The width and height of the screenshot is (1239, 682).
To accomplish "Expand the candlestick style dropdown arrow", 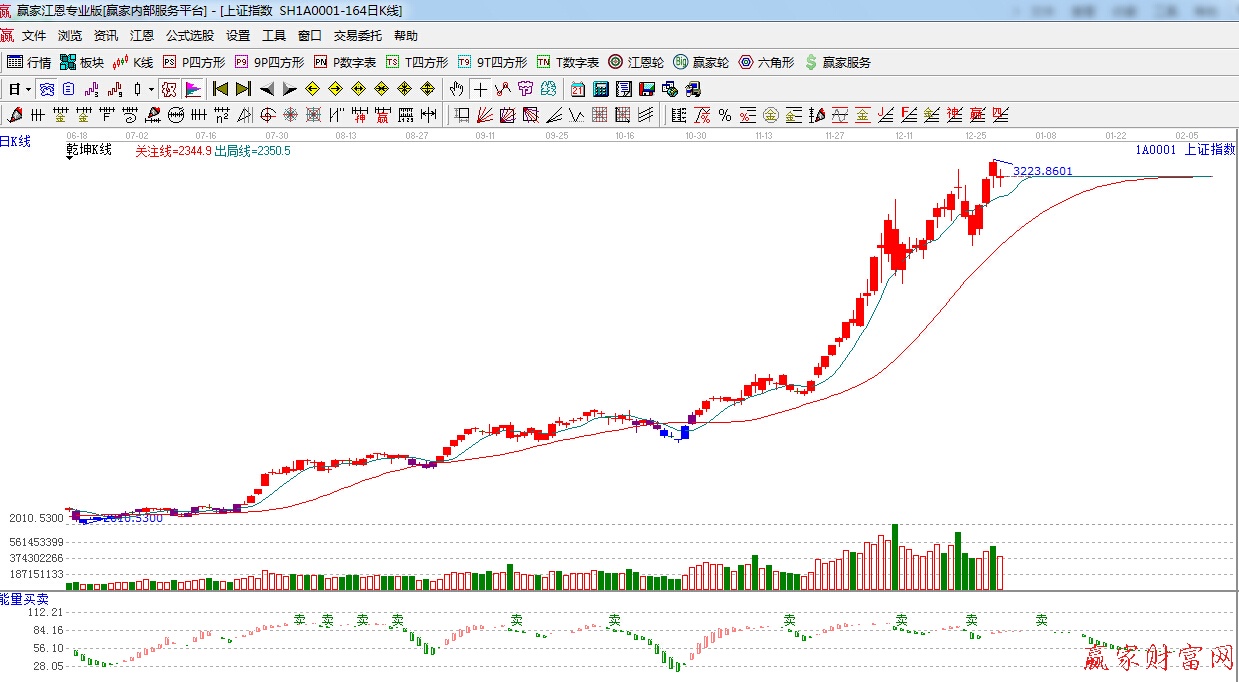I will [151, 89].
